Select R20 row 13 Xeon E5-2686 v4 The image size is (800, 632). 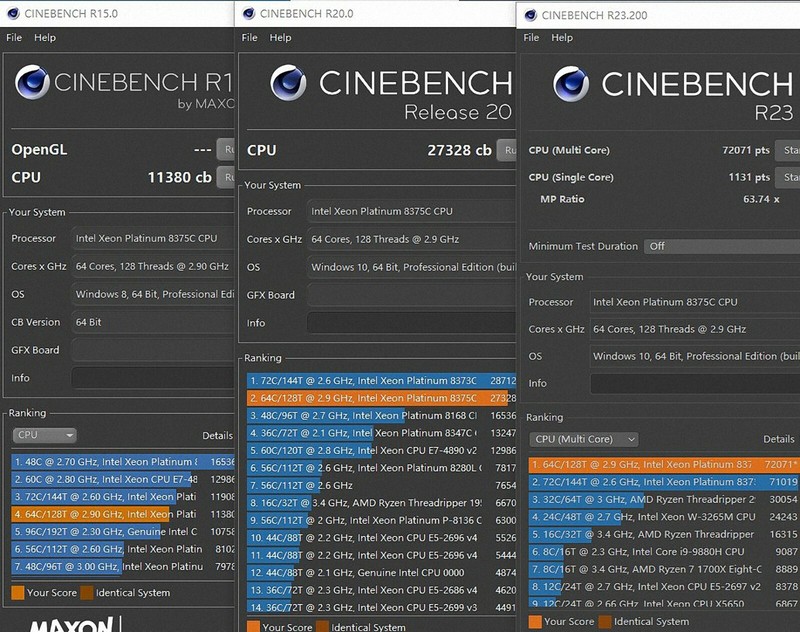[382, 590]
